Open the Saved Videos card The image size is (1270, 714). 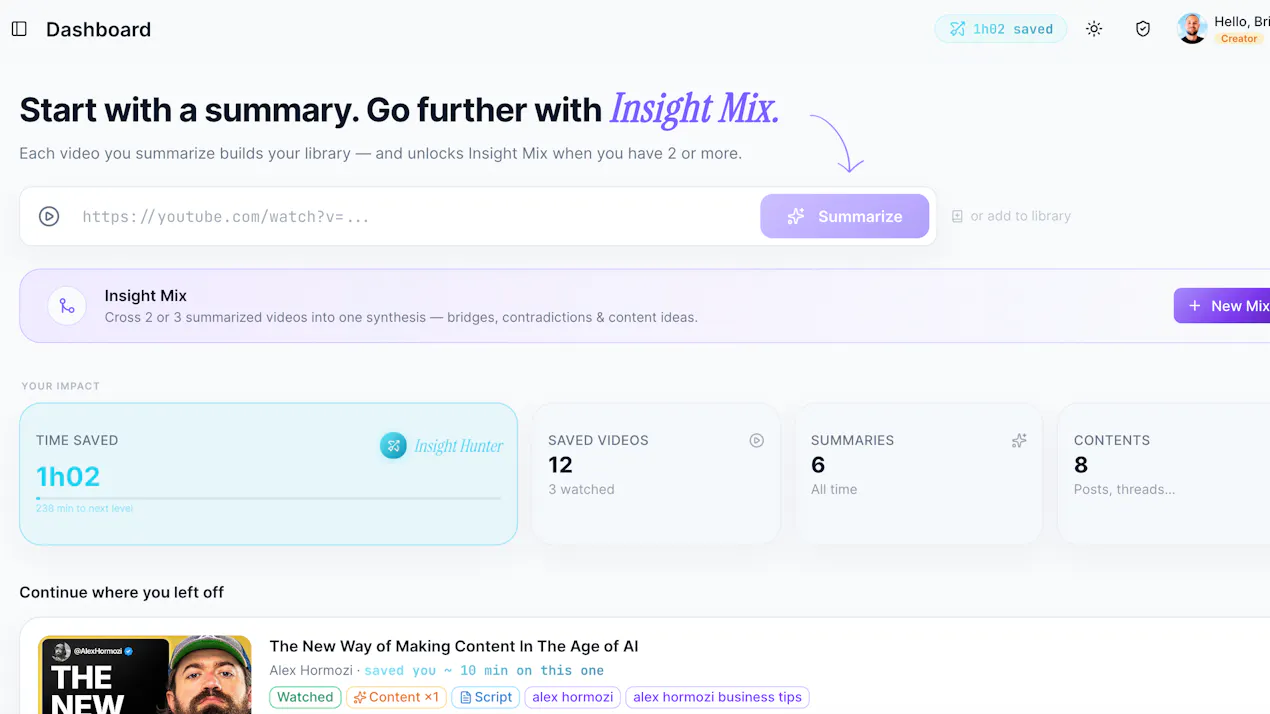[x=656, y=474]
